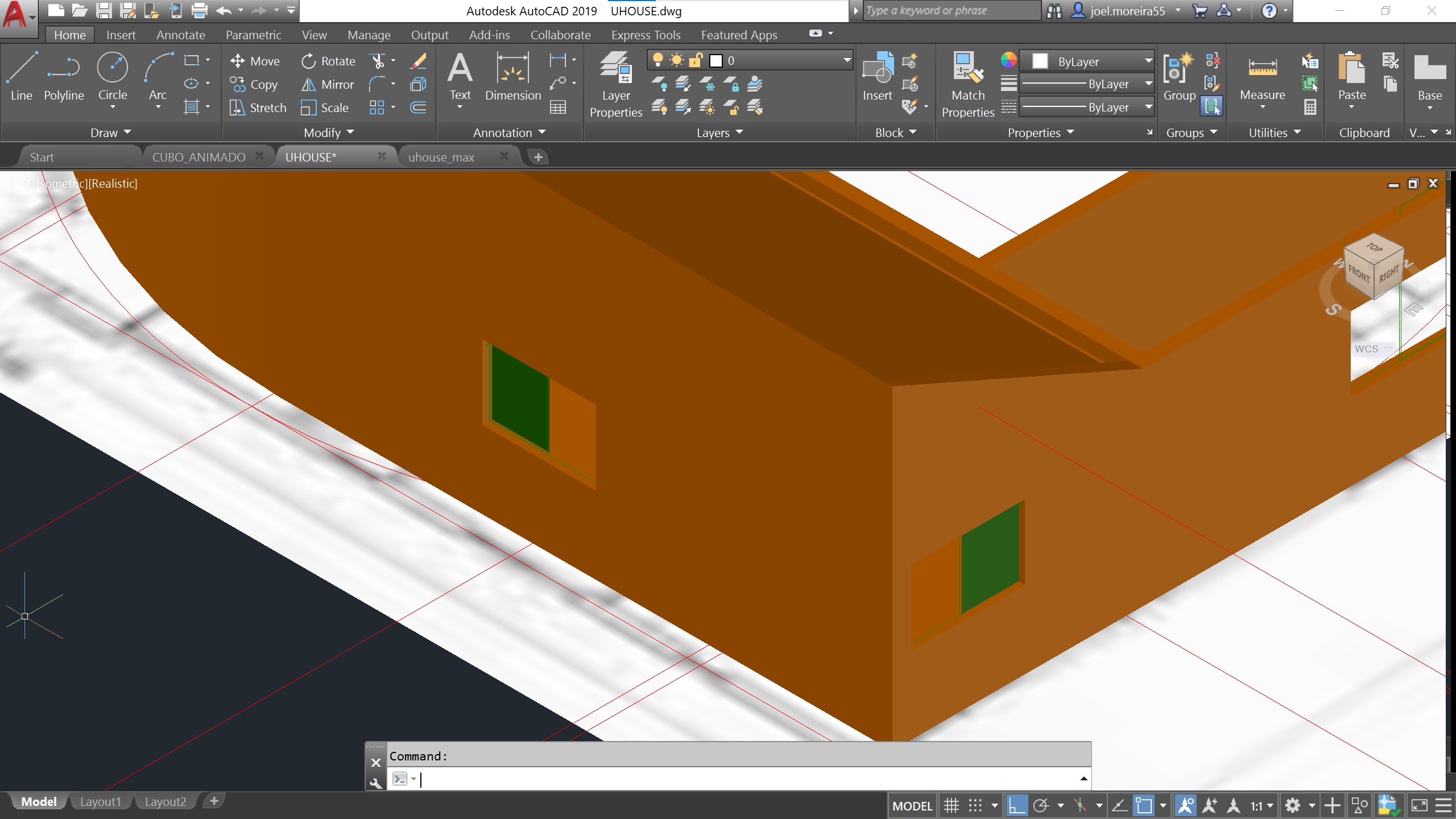Open the object color ByLayer swatch dropdown
The width and height of the screenshot is (1456, 819).
click(1086, 61)
